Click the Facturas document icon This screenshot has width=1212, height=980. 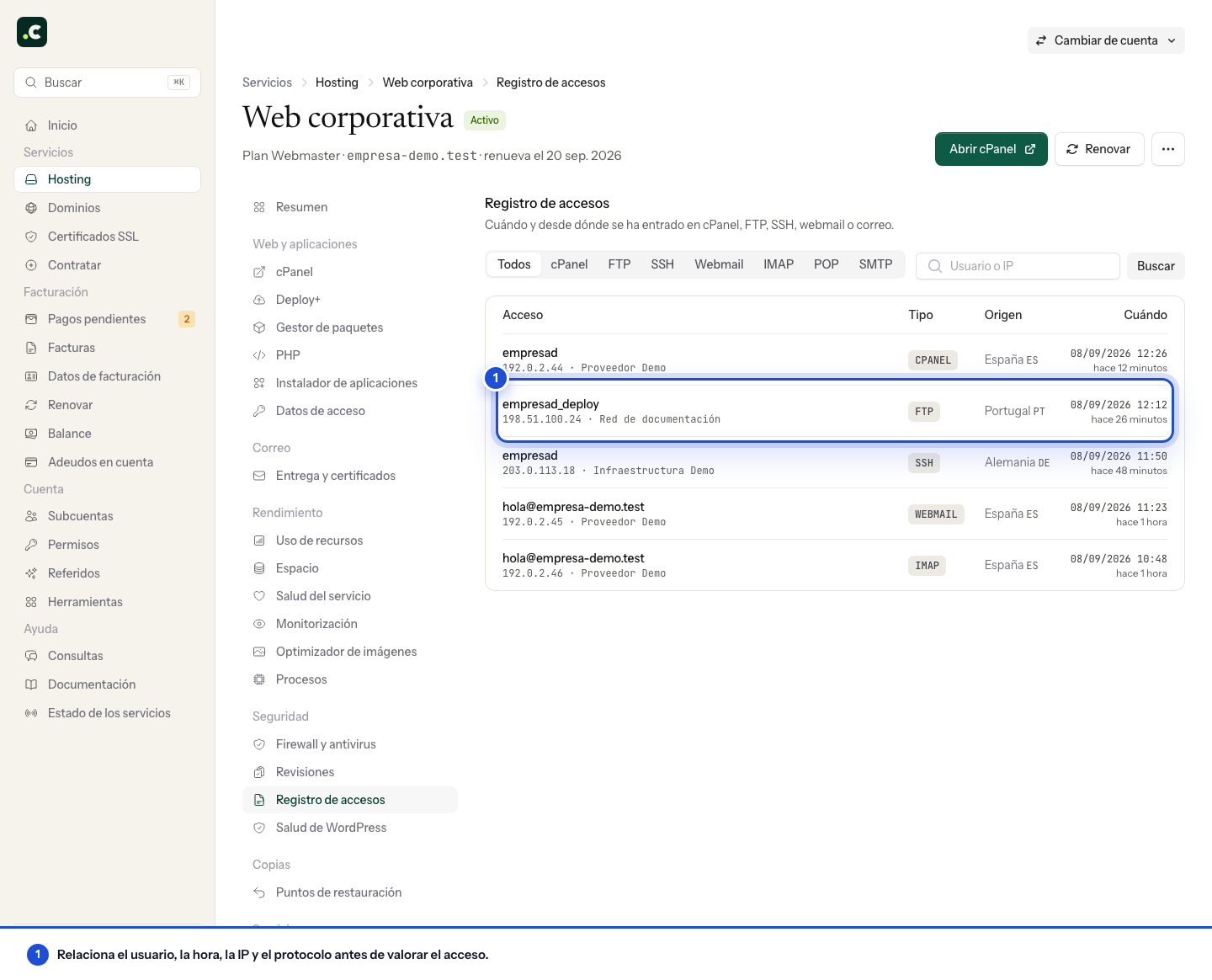(31, 348)
